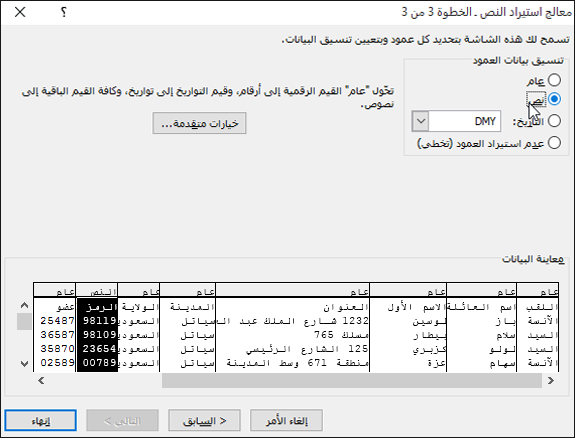Click the إنهاء (Finish) button
575x438 pixels.
pyautogui.click(x=41, y=420)
